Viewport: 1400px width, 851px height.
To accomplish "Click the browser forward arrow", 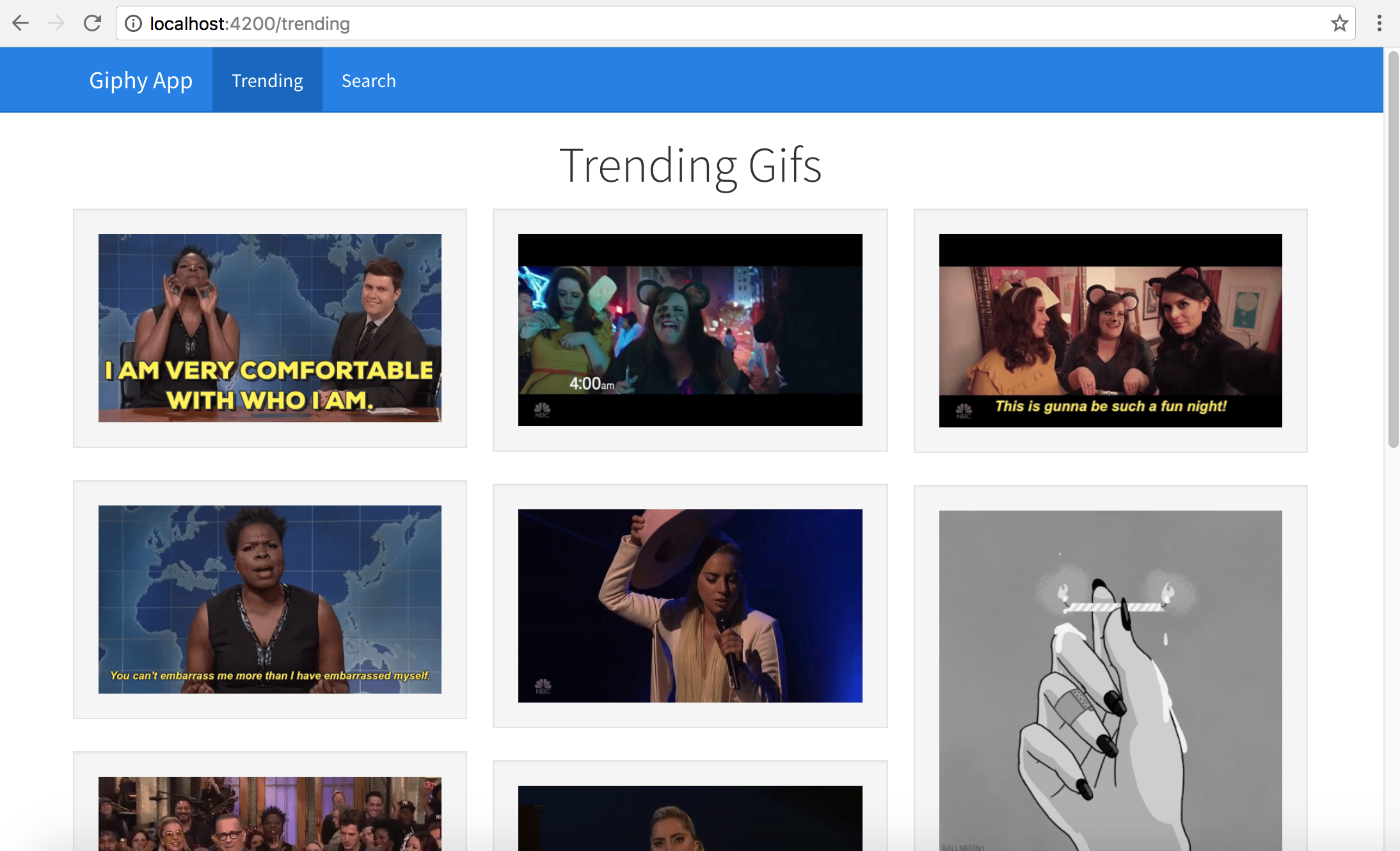I will pyautogui.click(x=56, y=24).
